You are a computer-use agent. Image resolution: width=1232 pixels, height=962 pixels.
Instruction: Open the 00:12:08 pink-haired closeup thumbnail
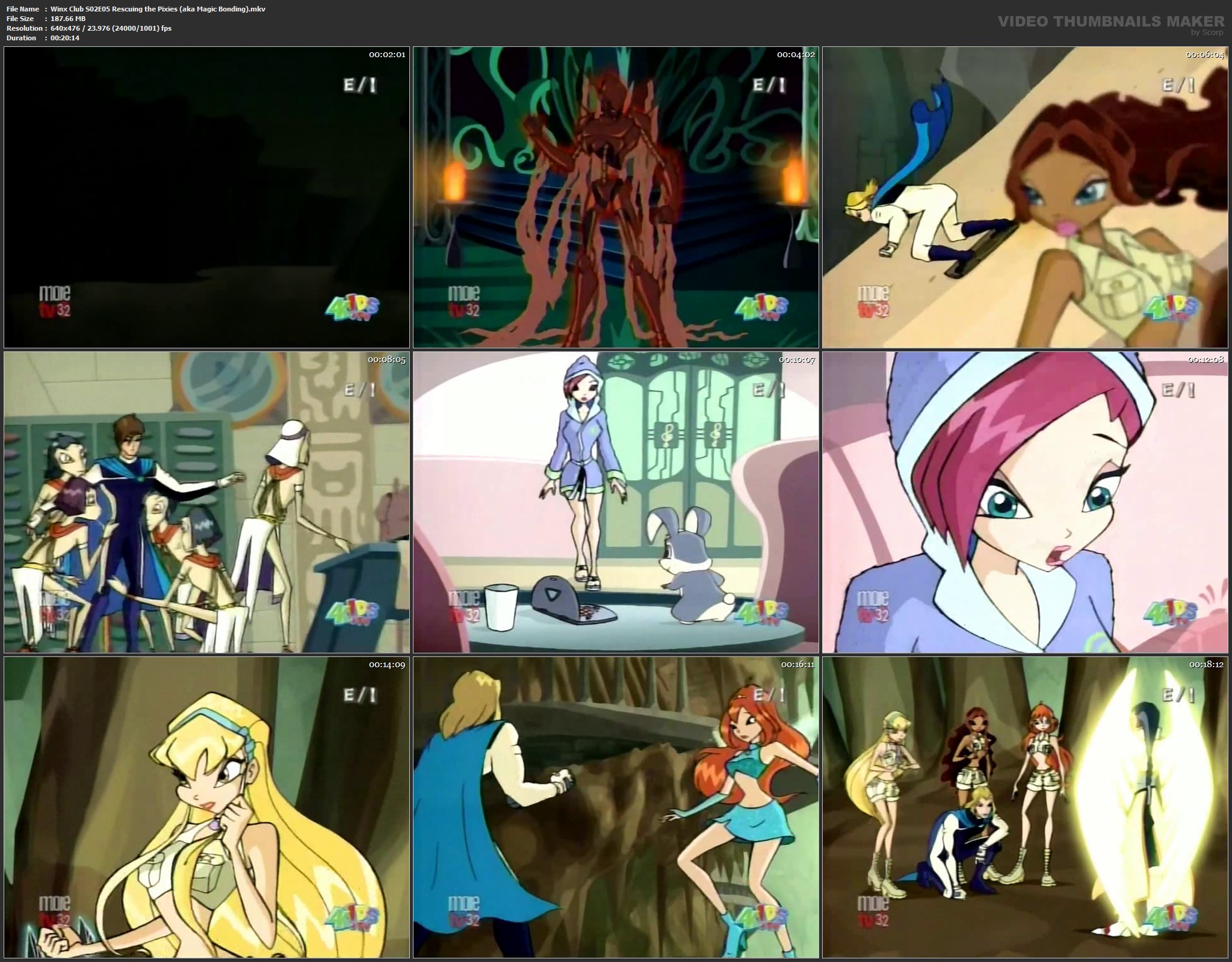1025,502
